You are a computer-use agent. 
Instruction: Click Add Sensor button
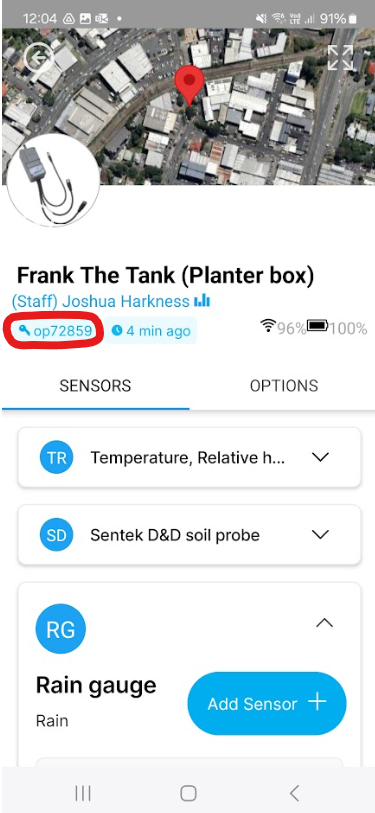267,704
